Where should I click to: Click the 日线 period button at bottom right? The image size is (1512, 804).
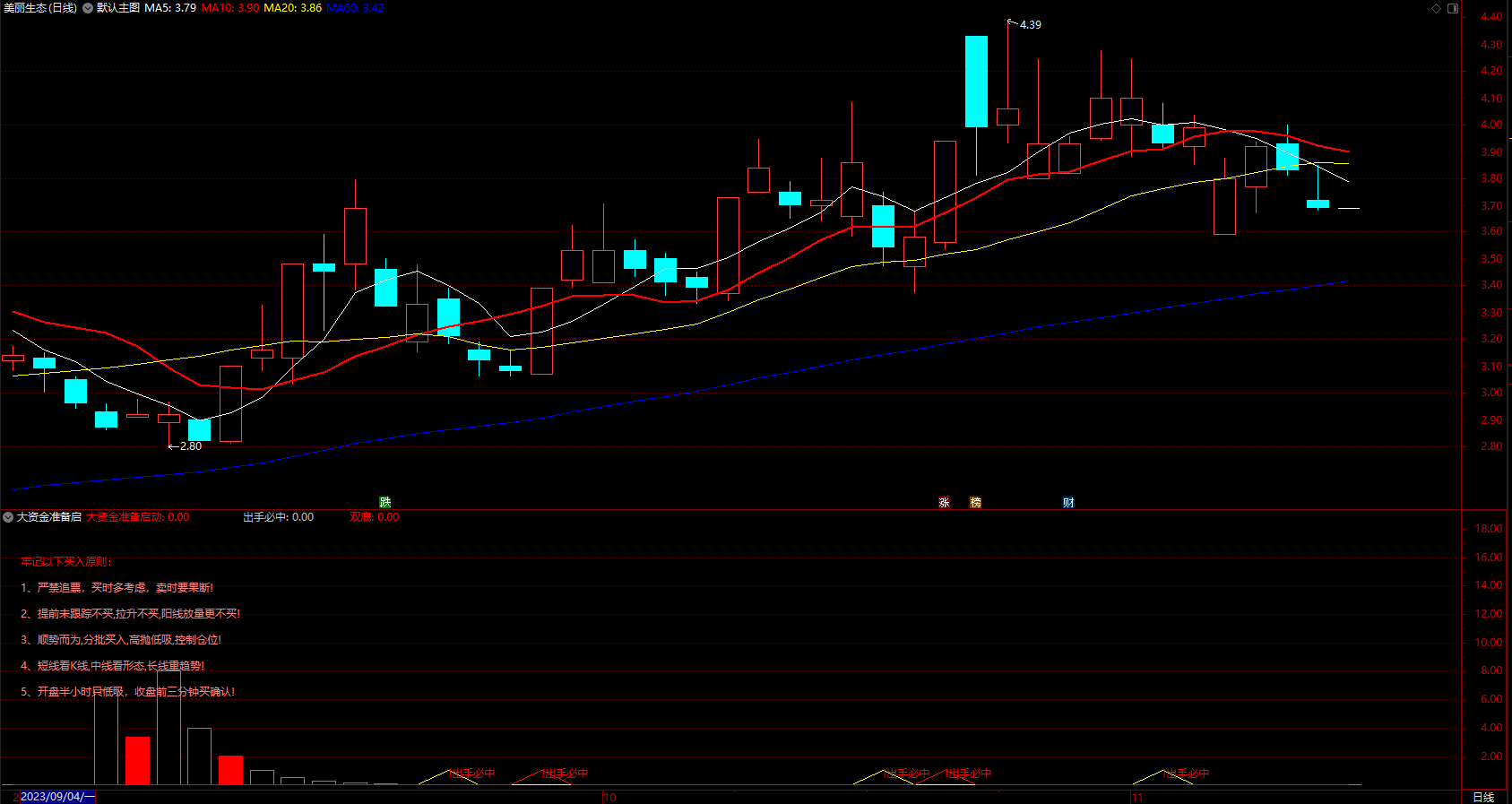pos(1484,797)
